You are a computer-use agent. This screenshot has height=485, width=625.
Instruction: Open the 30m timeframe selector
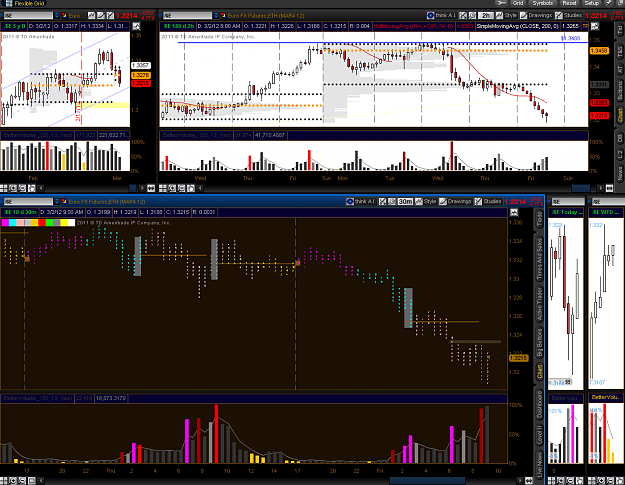click(x=405, y=202)
